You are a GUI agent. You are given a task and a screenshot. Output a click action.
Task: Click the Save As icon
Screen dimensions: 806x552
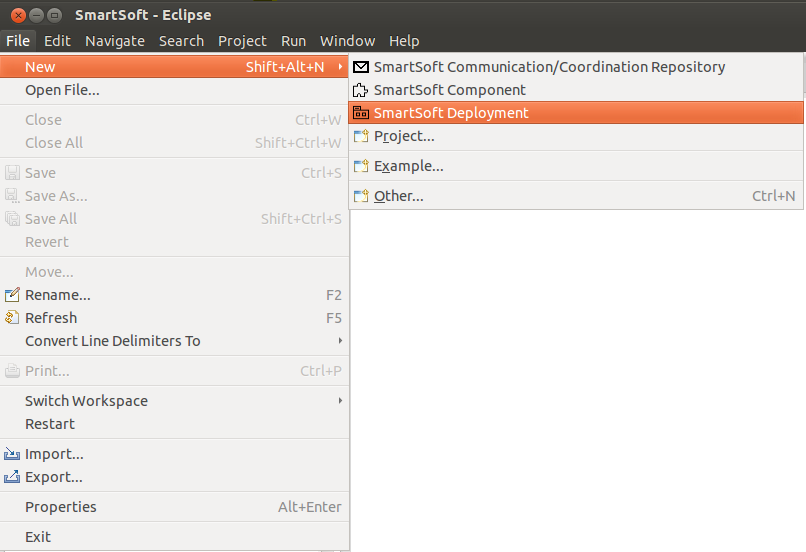click(x=12, y=196)
